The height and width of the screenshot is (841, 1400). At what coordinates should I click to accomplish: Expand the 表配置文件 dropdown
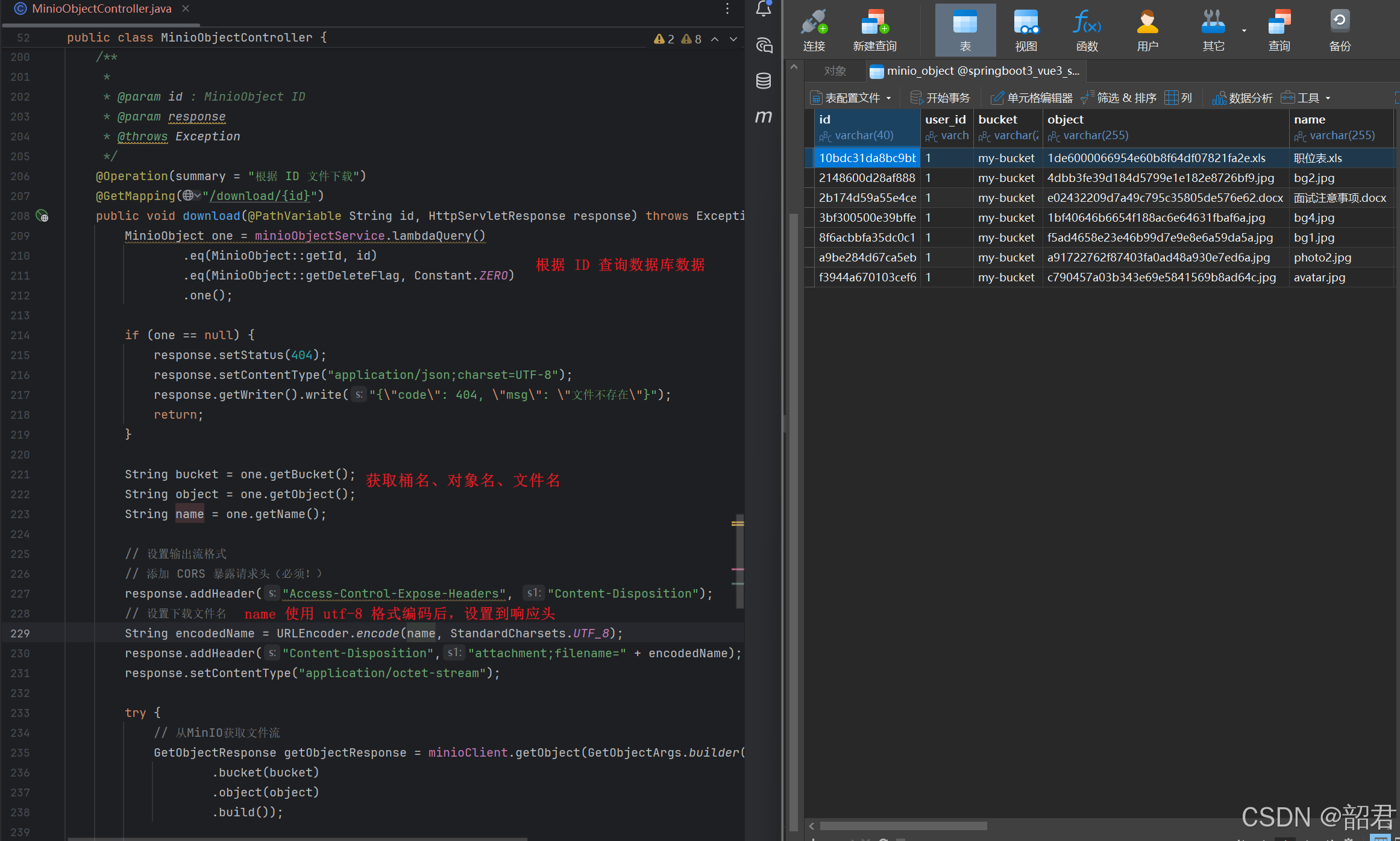coord(888,98)
